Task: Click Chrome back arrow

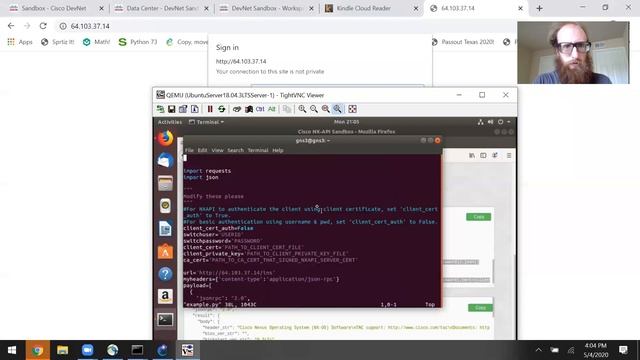Action: coord(11,26)
